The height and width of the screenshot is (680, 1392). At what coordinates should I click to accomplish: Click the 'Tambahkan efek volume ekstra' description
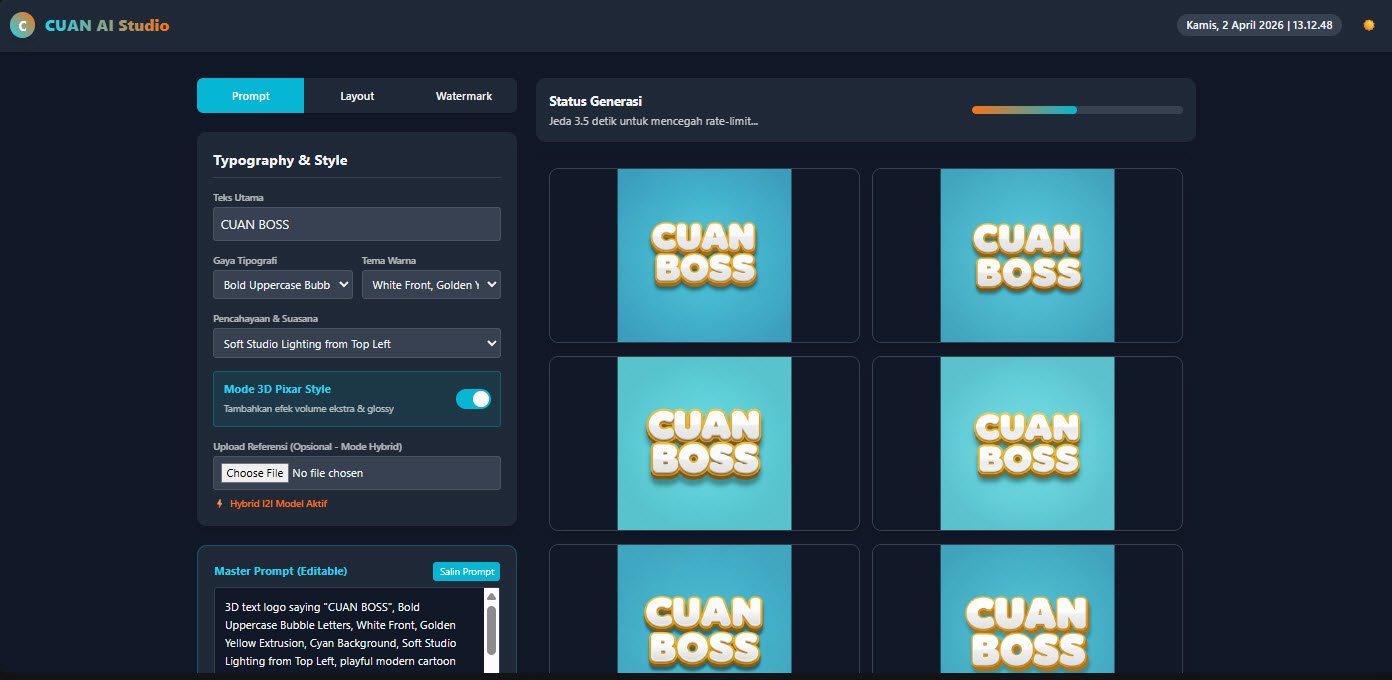(309, 409)
